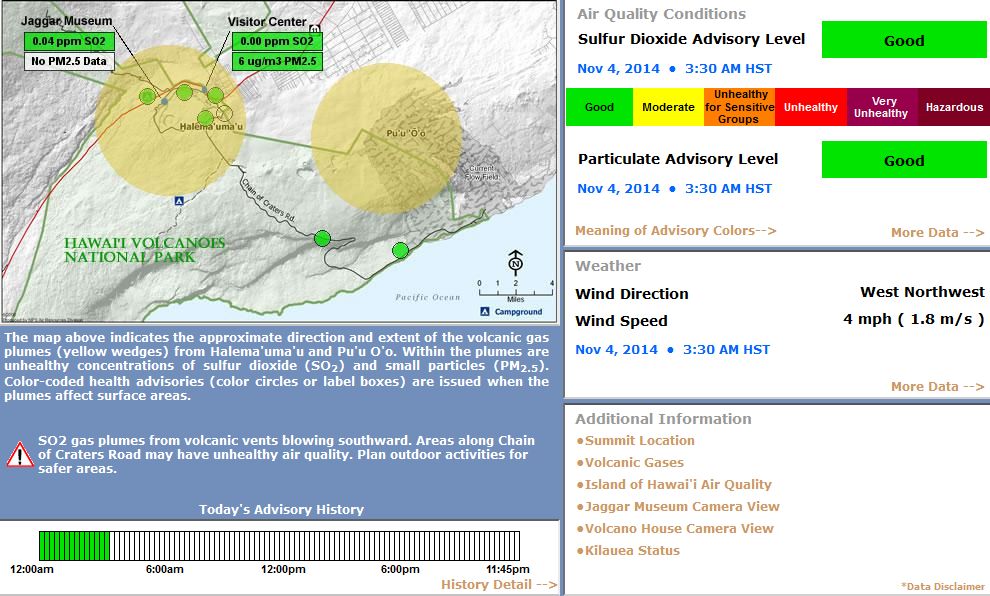Click the Very Unhealthy legend swatch
990x596 pixels.
click(x=882, y=107)
